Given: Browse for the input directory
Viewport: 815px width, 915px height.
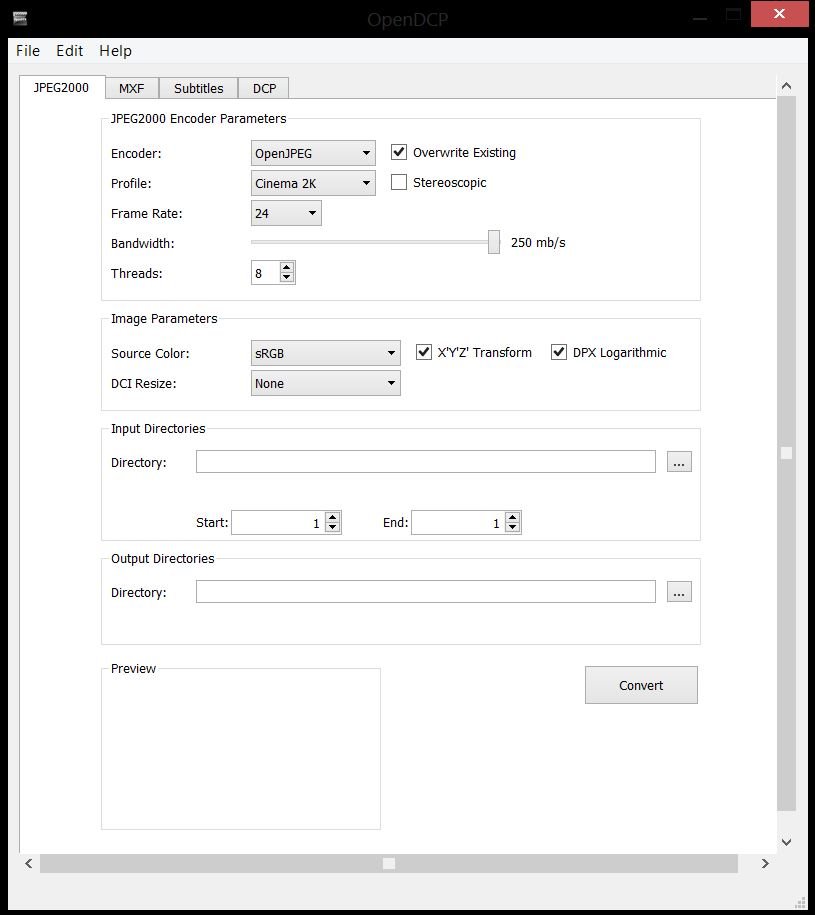Looking at the screenshot, I should 679,462.
